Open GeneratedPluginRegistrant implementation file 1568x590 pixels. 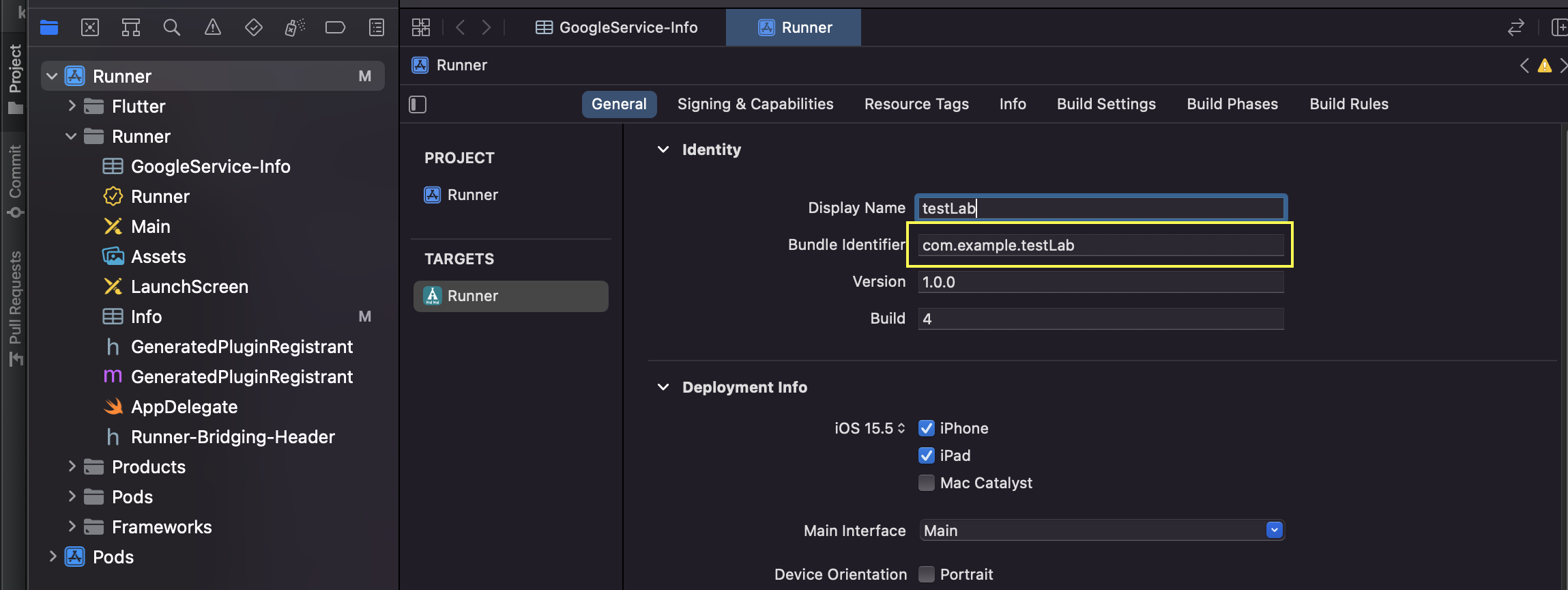pos(228,377)
